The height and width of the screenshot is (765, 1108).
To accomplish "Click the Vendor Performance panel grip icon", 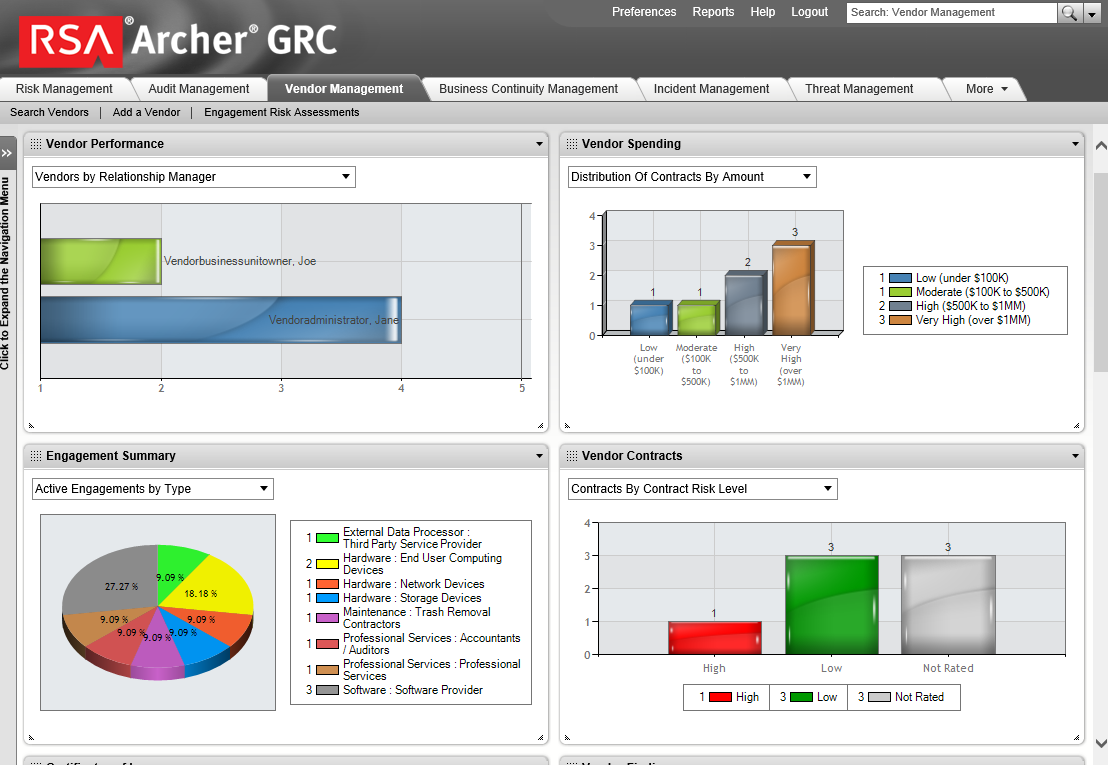I will [x=35, y=144].
